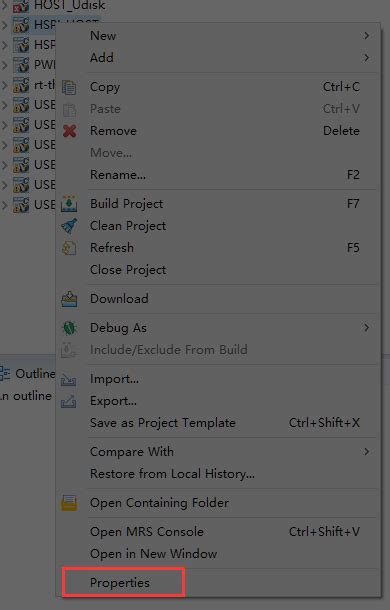This screenshot has width=390, height=610.
Task: Click the Debug As bug icon
Action: point(69,328)
